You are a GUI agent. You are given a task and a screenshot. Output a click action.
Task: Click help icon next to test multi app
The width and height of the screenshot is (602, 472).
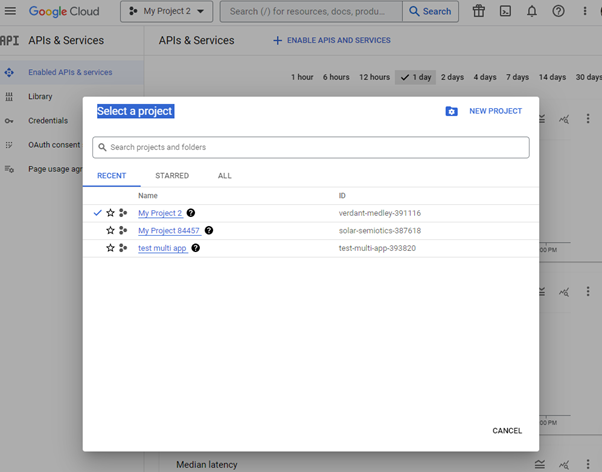click(x=196, y=248)
